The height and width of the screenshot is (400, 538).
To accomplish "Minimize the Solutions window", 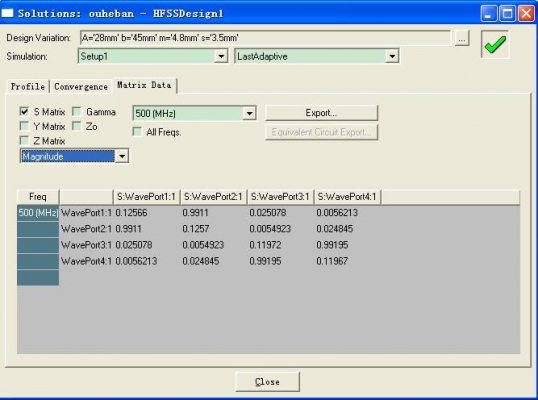I will coord(488,14).
